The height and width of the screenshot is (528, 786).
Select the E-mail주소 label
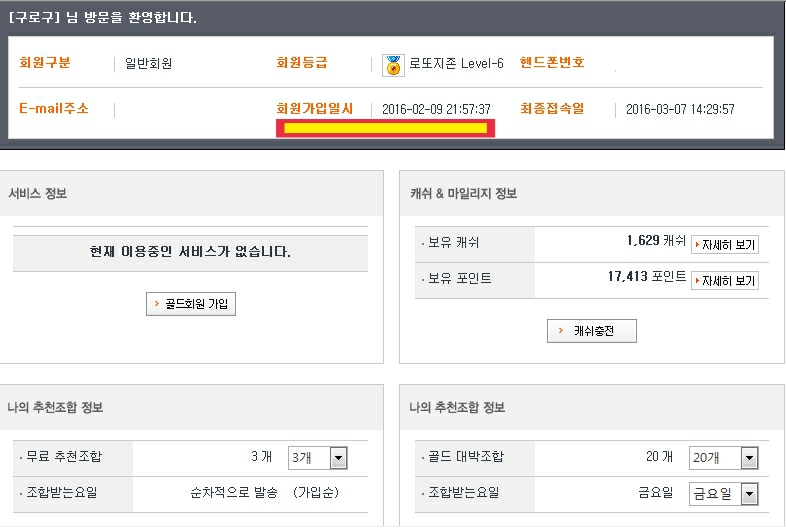pos(54,109)
